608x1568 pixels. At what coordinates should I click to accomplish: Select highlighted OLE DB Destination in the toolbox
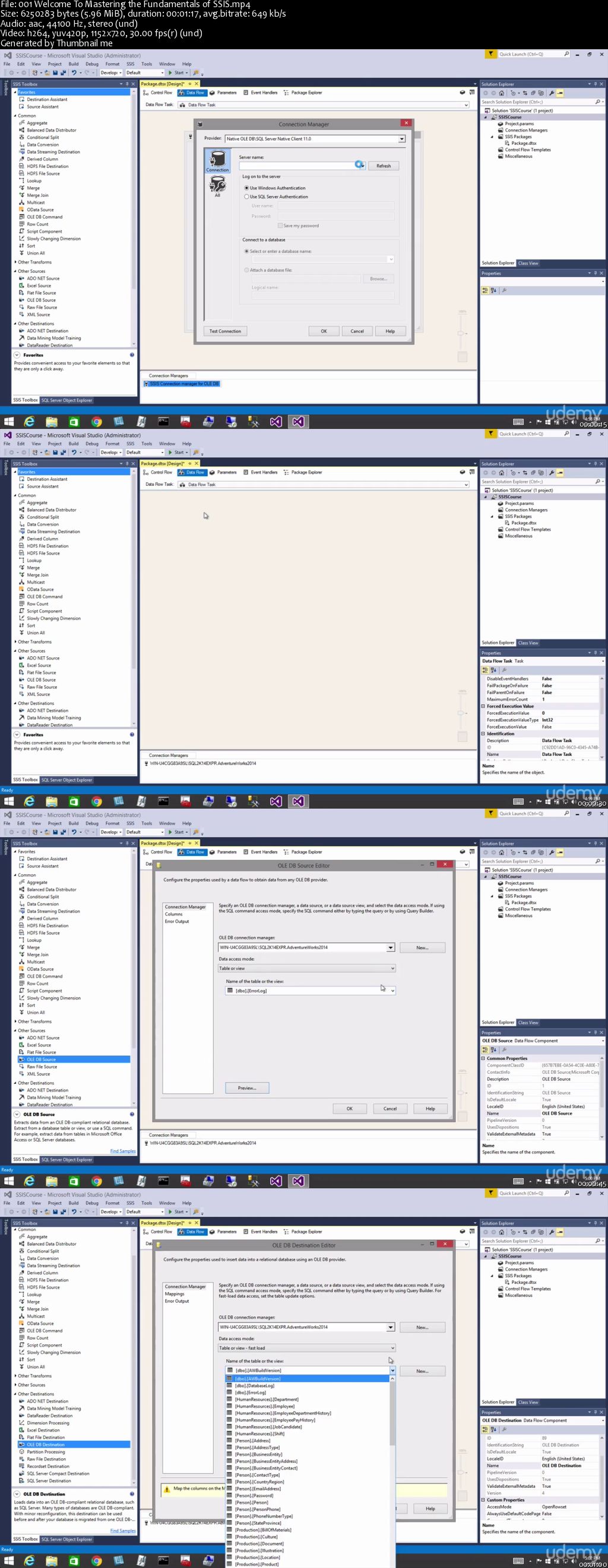74,1444
